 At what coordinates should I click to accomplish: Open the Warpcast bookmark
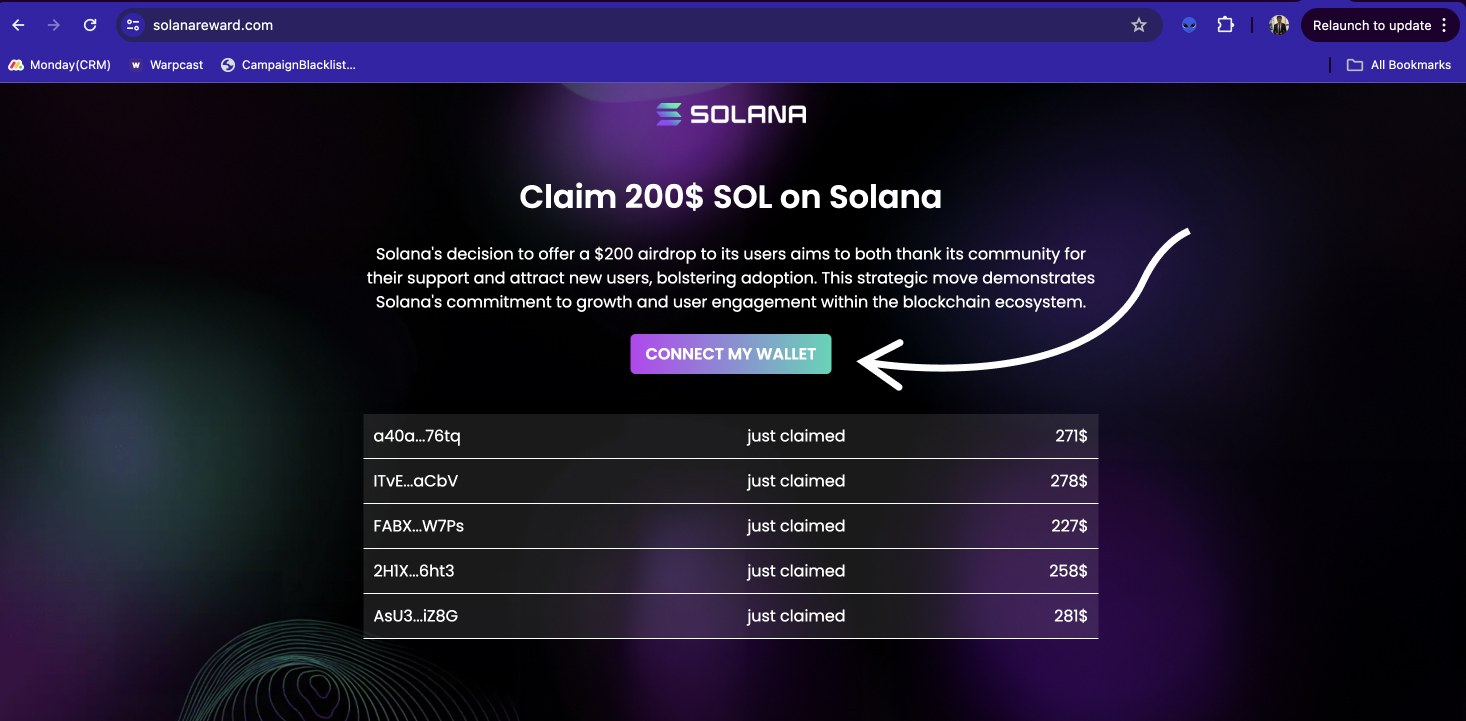(166, 65)
